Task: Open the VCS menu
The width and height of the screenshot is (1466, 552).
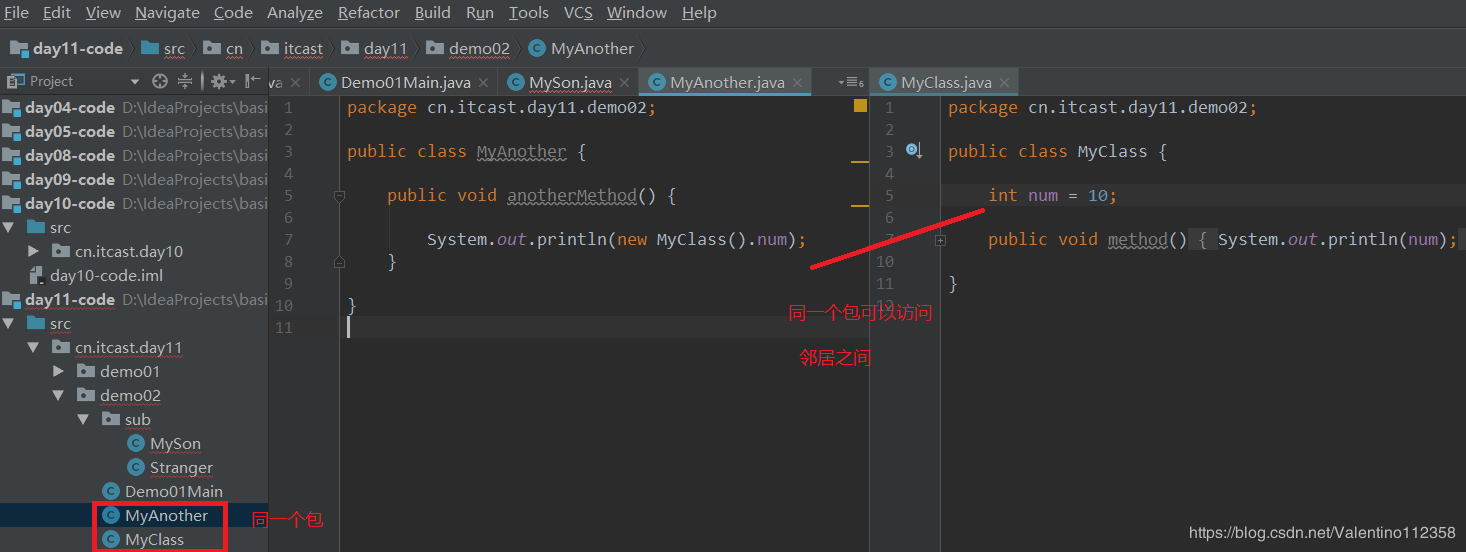Action: coord(578,12)
